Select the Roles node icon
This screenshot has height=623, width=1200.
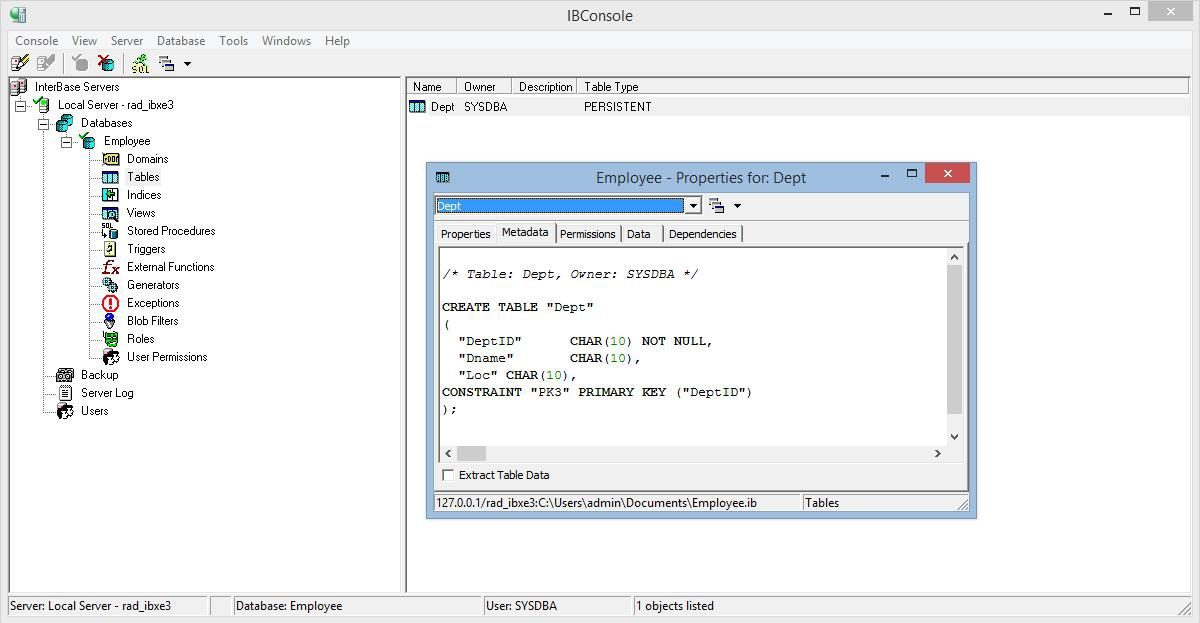[x=110, y=339]
